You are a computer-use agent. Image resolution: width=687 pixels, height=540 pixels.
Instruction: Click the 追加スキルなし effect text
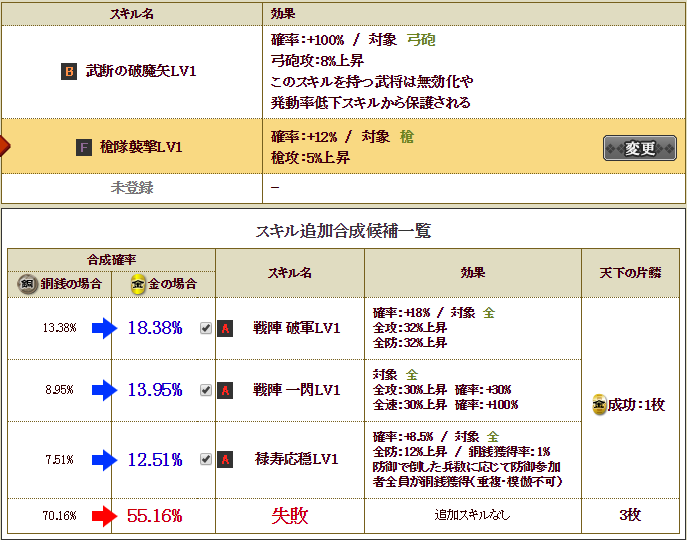pos(472,515)
